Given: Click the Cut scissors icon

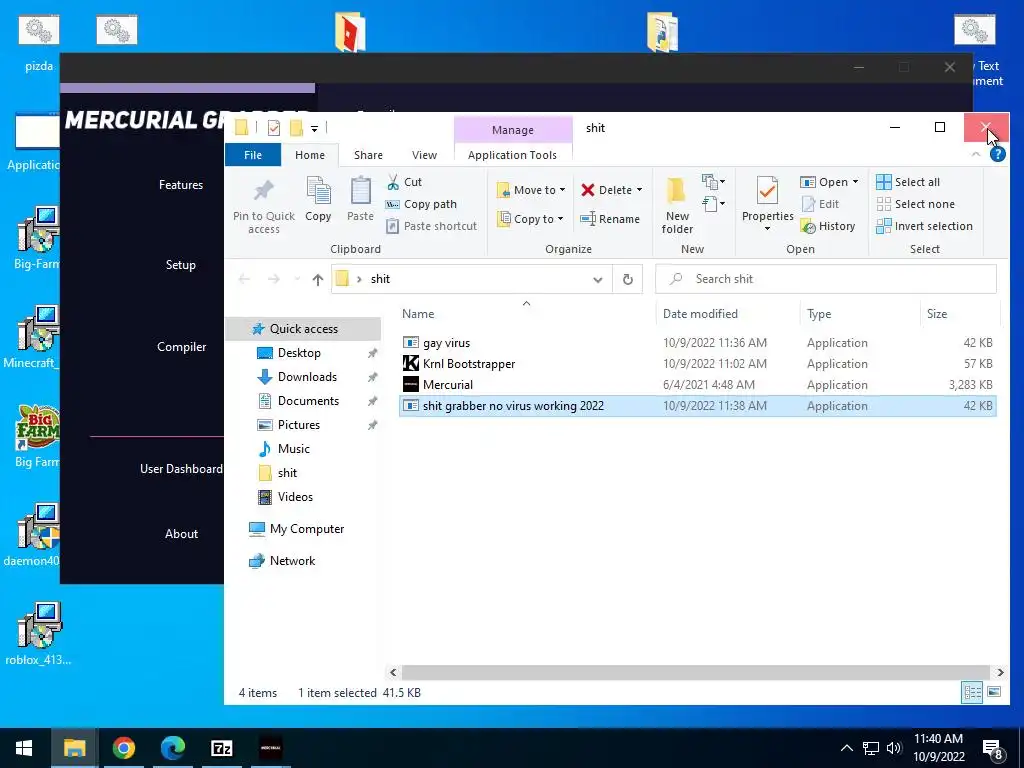Looking at the screenshot, I should tap(393, 182).
